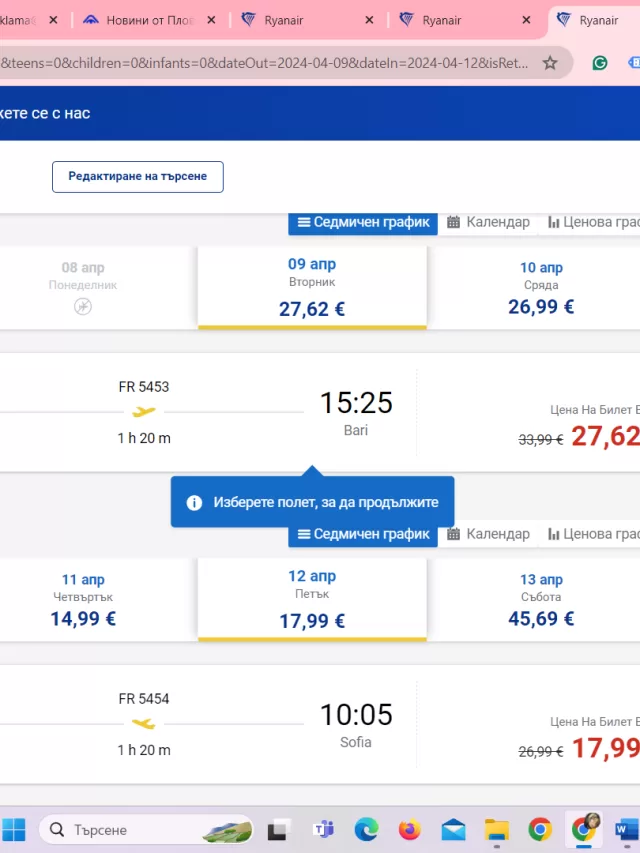Image resolution: width=640 pixels, height=853 pixels.
Task: Click the info icon in the blue tooltip
Action: tap(194, 503)
